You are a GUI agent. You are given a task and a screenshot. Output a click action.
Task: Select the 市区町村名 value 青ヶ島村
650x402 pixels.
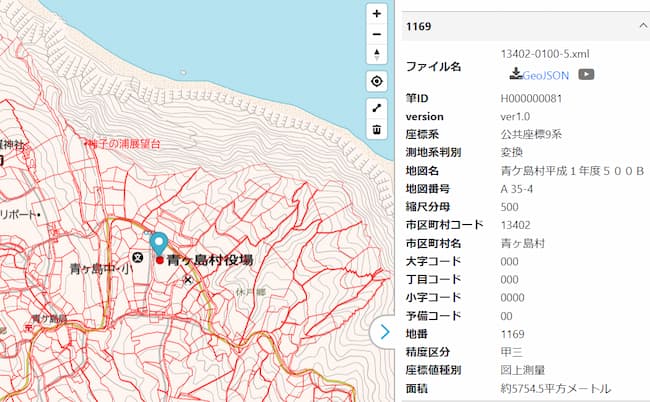(522, 243)
